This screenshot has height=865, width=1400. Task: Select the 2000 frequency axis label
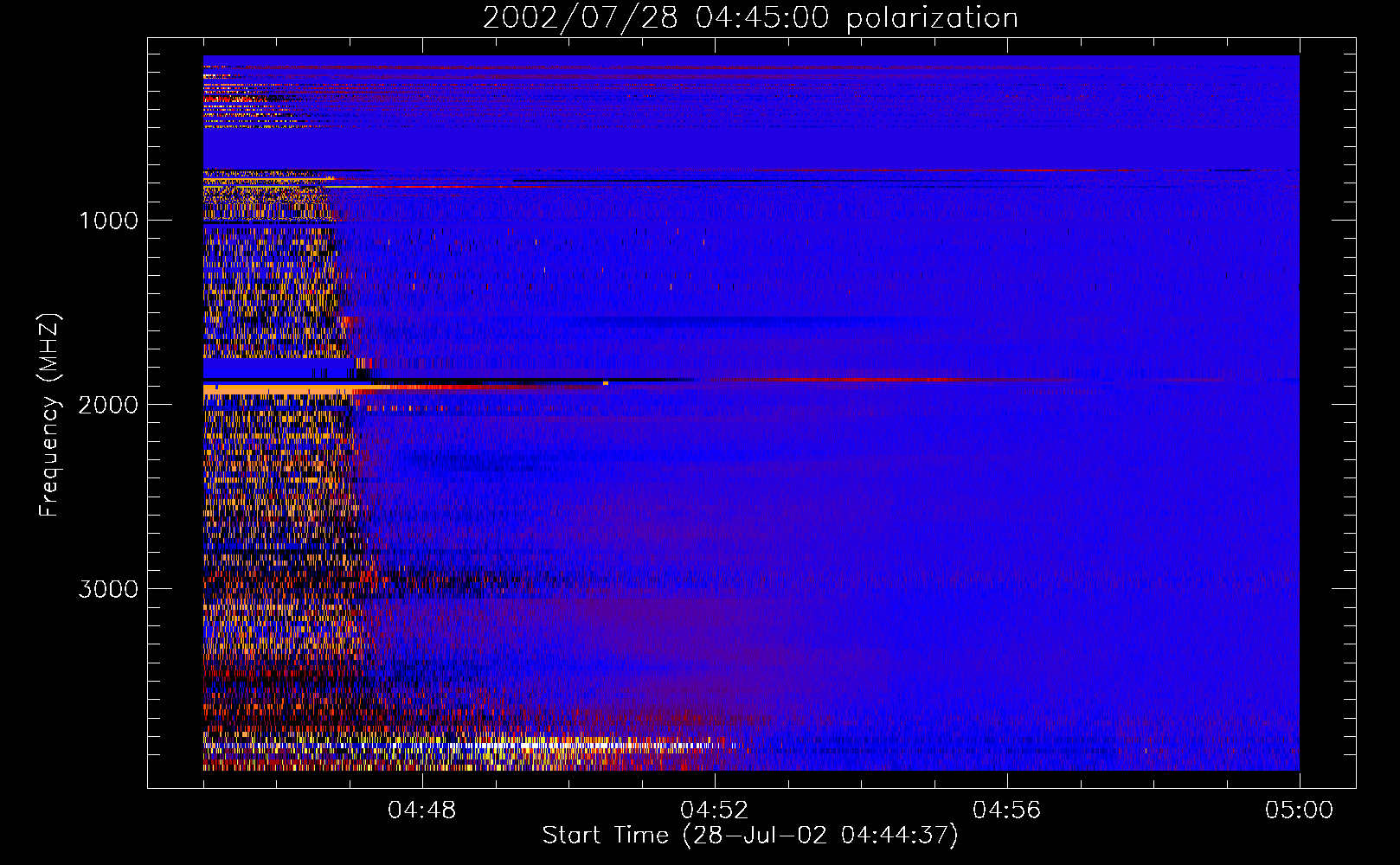(x=108, y=405)
